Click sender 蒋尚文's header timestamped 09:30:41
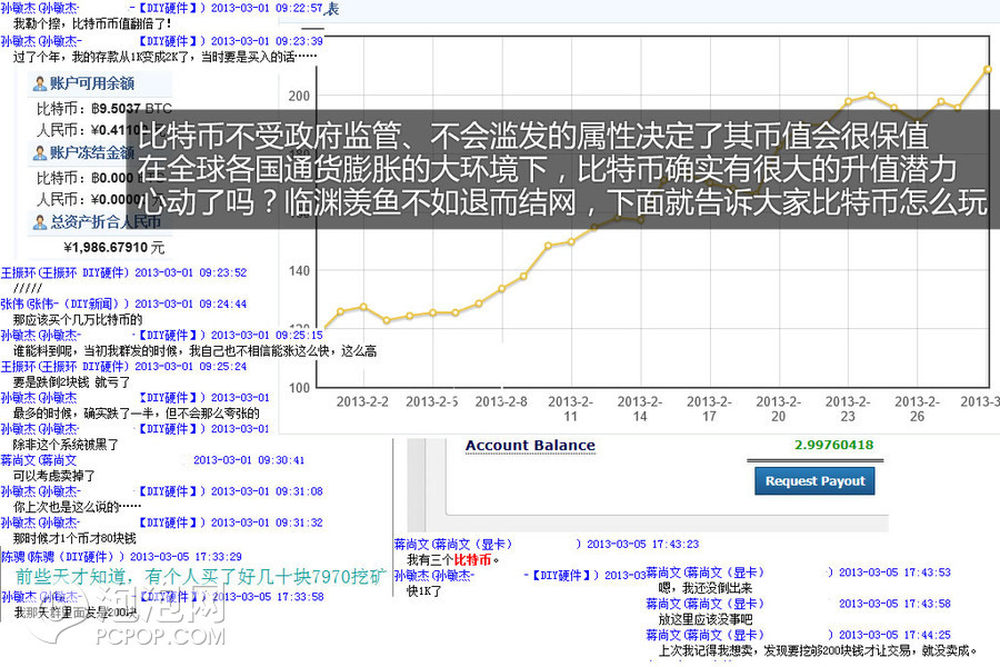 [x=152, y=460]
